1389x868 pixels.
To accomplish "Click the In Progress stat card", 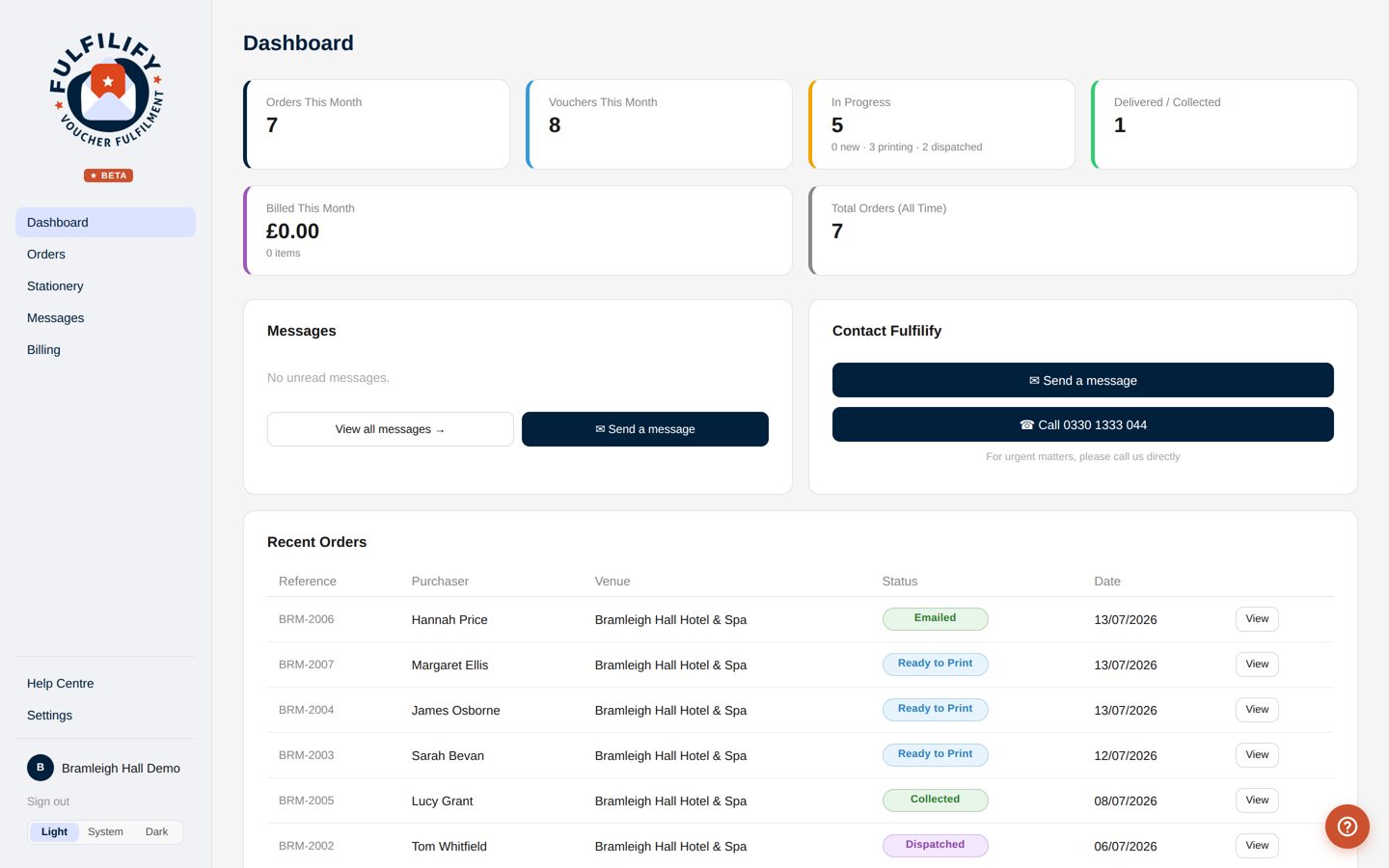I will [x=941, y=124].
